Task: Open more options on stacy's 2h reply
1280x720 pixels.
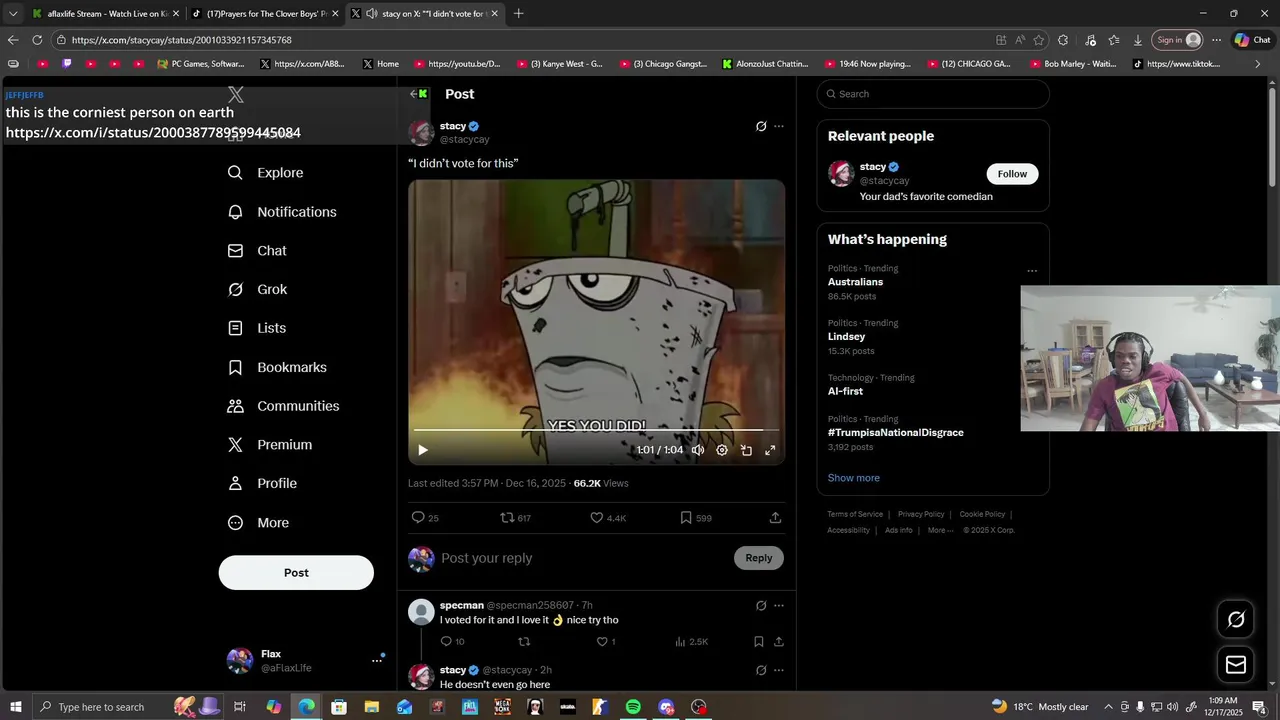Action: [x=779, y=670]
